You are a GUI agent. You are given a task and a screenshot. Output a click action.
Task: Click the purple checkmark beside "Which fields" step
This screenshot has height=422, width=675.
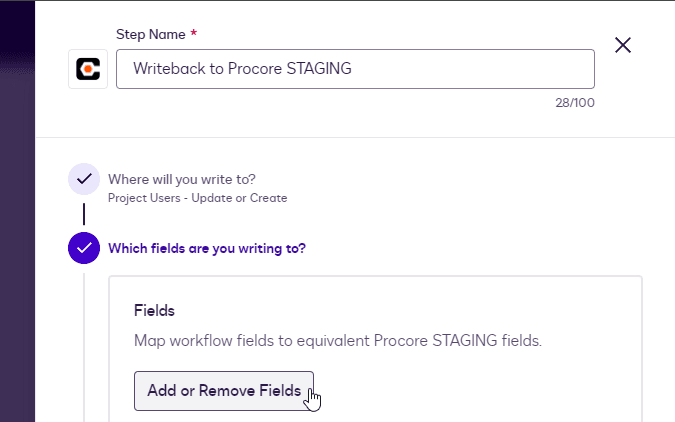click(83, 248)
